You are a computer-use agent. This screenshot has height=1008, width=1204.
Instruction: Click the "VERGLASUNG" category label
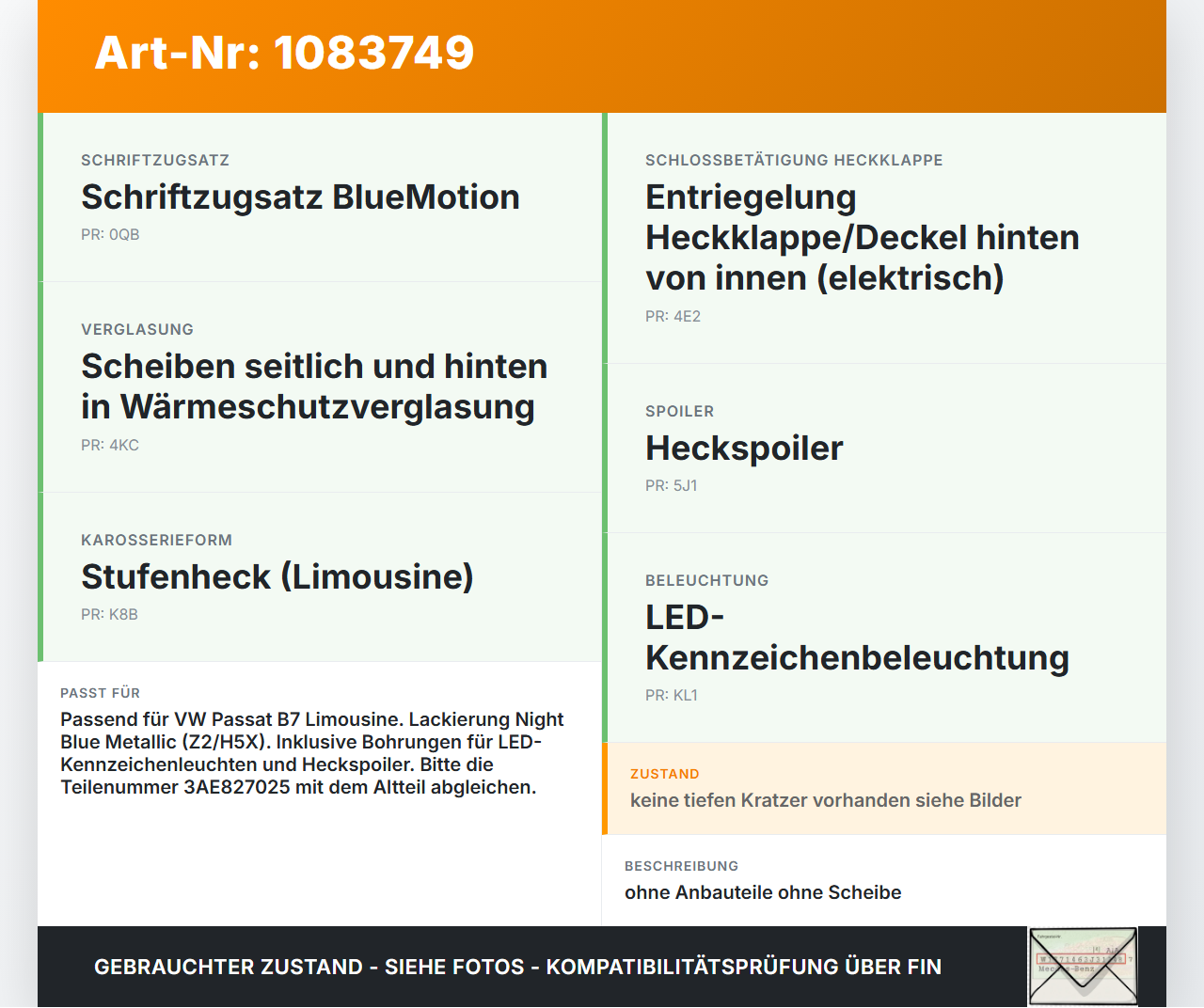(x=137, y=329)
